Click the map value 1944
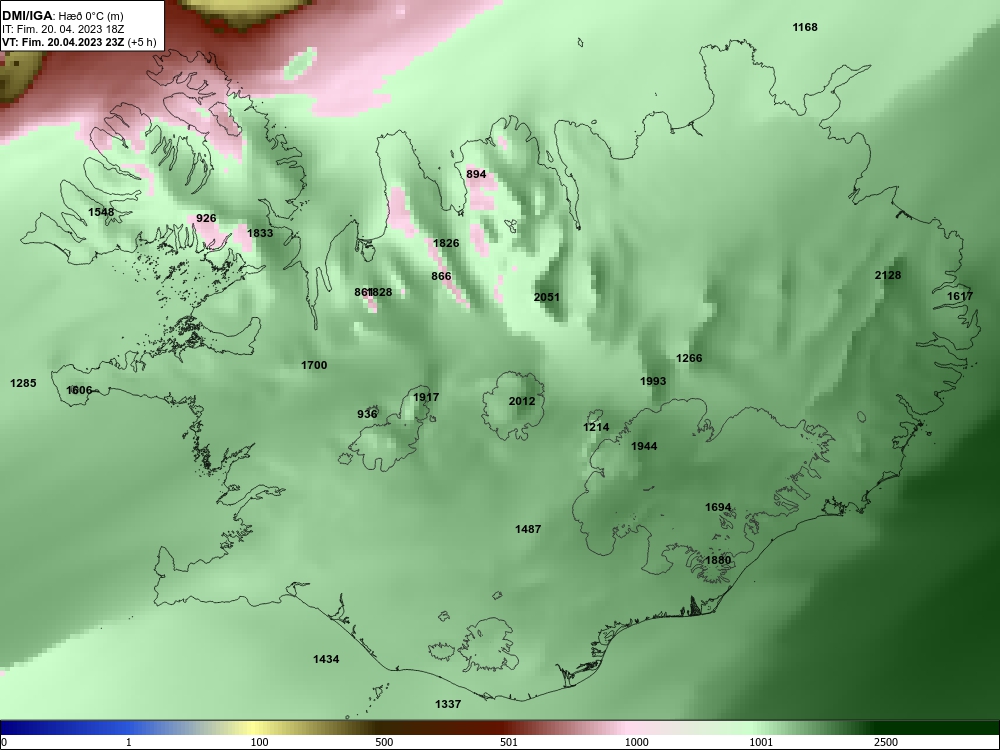Screen dimensions: 1000x750 [644, 446]
